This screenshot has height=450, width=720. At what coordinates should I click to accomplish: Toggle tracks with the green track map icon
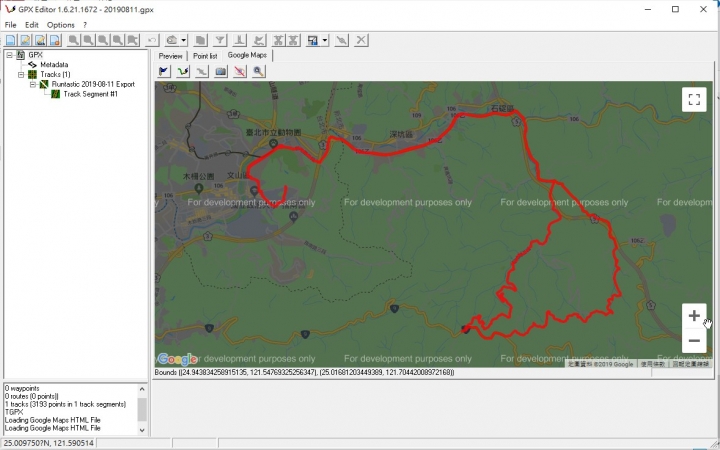coord(183,72)
